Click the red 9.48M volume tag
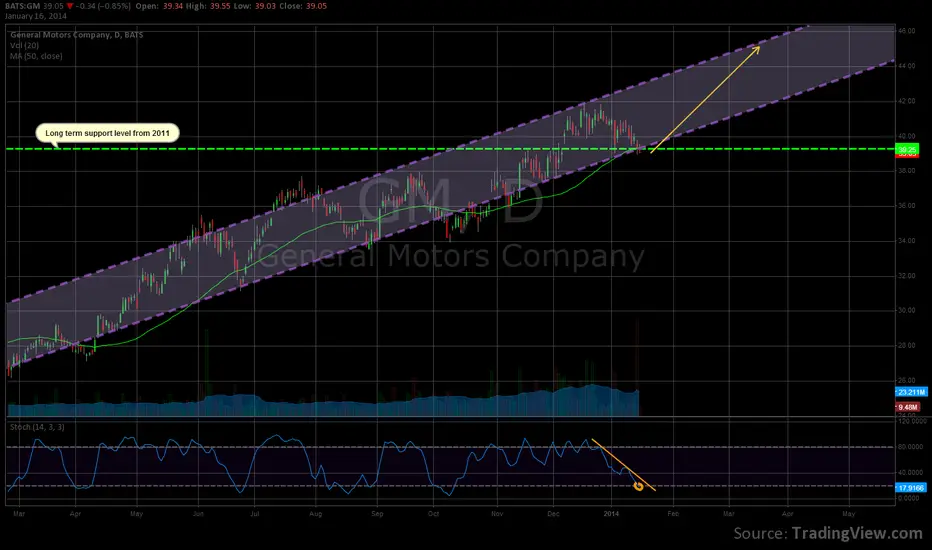This screenshot has height=550, width=932. click(x=908, y=407)
